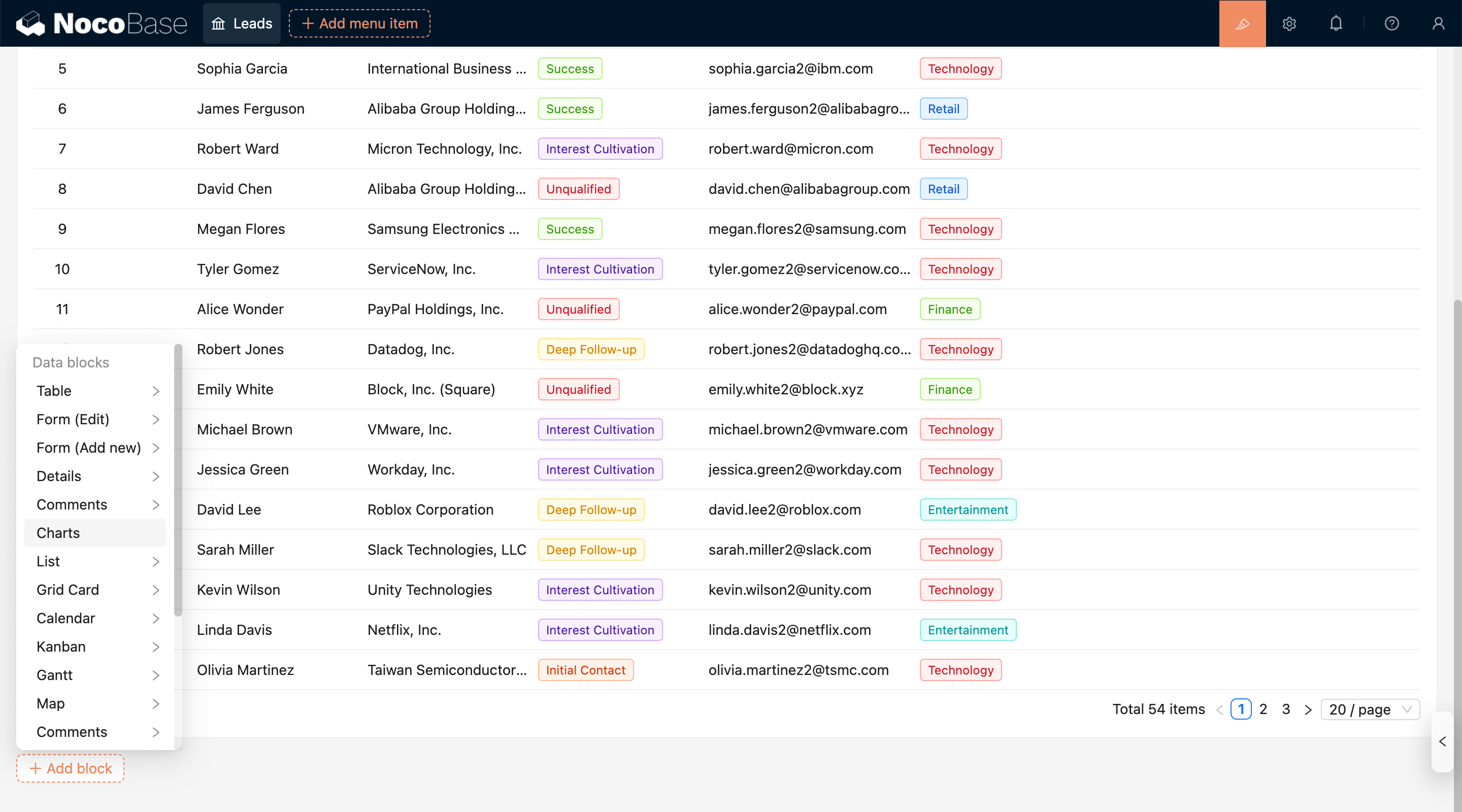1462x812 pixels.
Task: Collapse the right side panel arrow
Action: click(x=1442, y=741)
